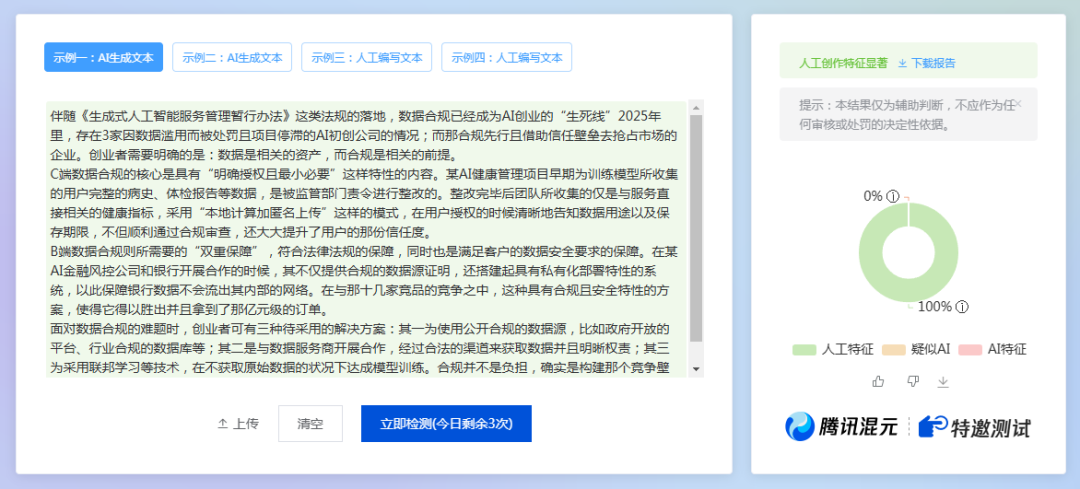Viewport: 1080px width, 489px height.
Task: Toggle the AI特征 legend swatch
Action: coord(970,350)
